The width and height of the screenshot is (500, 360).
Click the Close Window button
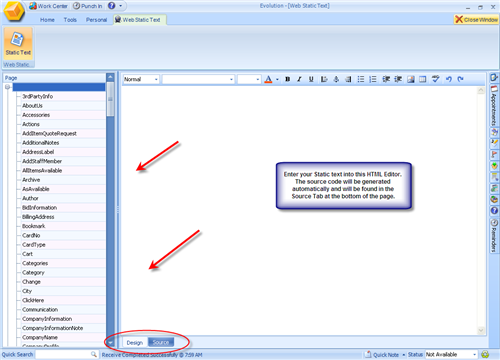[x=476, y=19]
